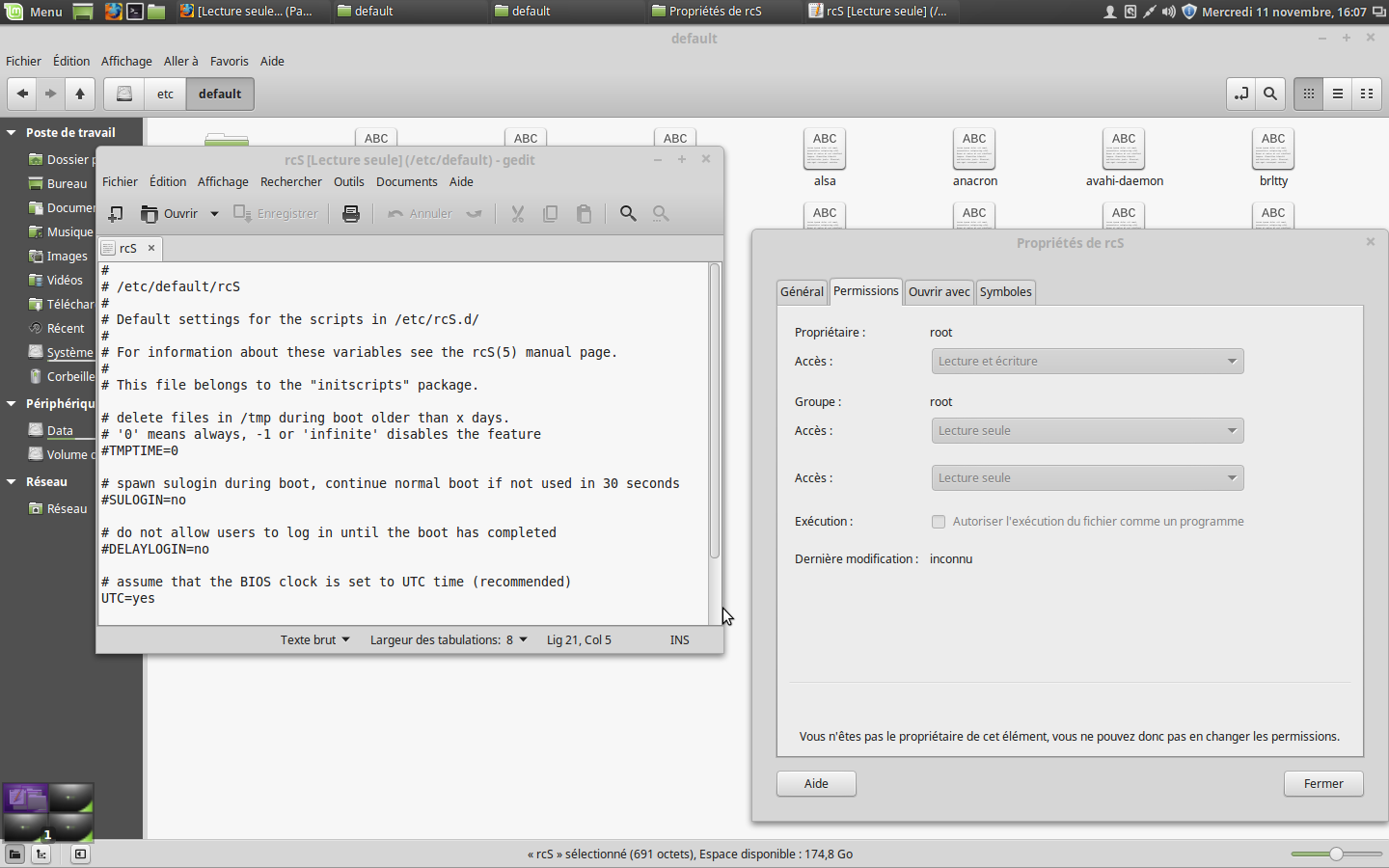Image resolution: width=1389 pixels, height=868 pixels.
Task: Open the Mint Menu button
Action: (35, 12)
